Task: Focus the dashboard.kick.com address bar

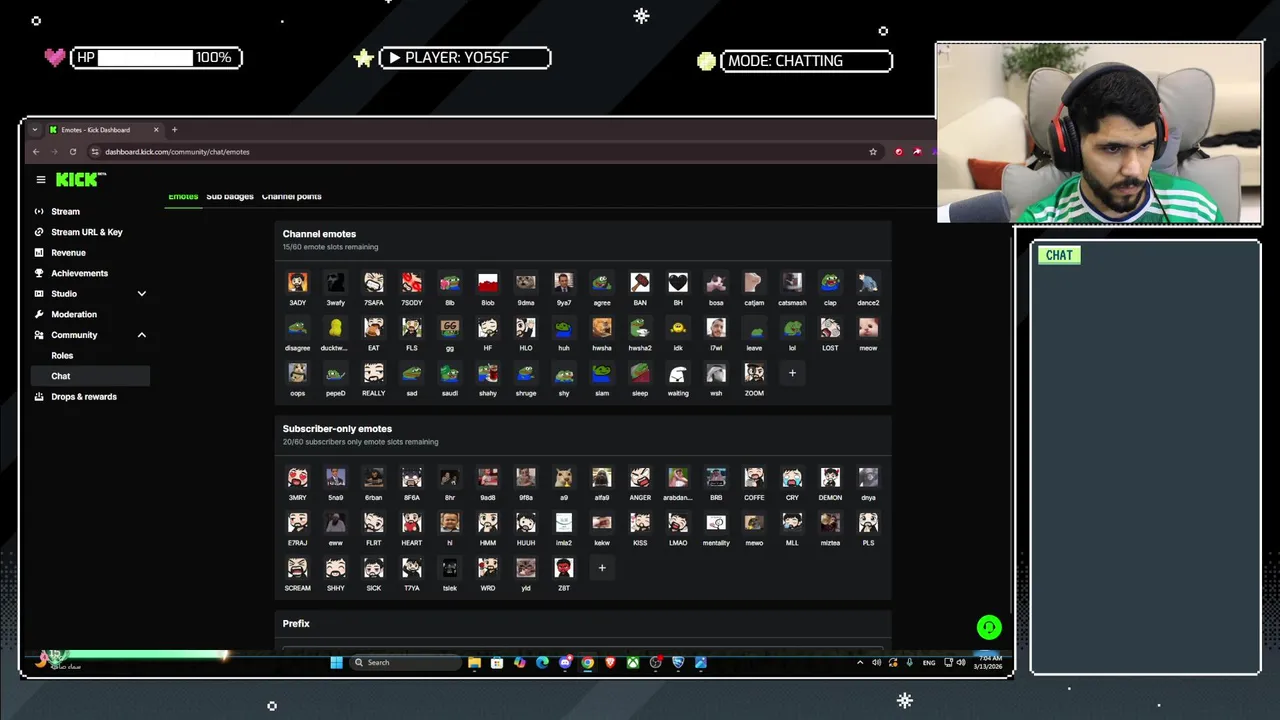Action: pos(480,152)
